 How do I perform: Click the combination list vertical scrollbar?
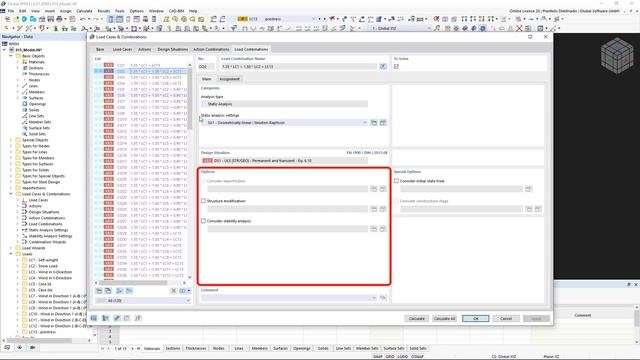[189, 98]
